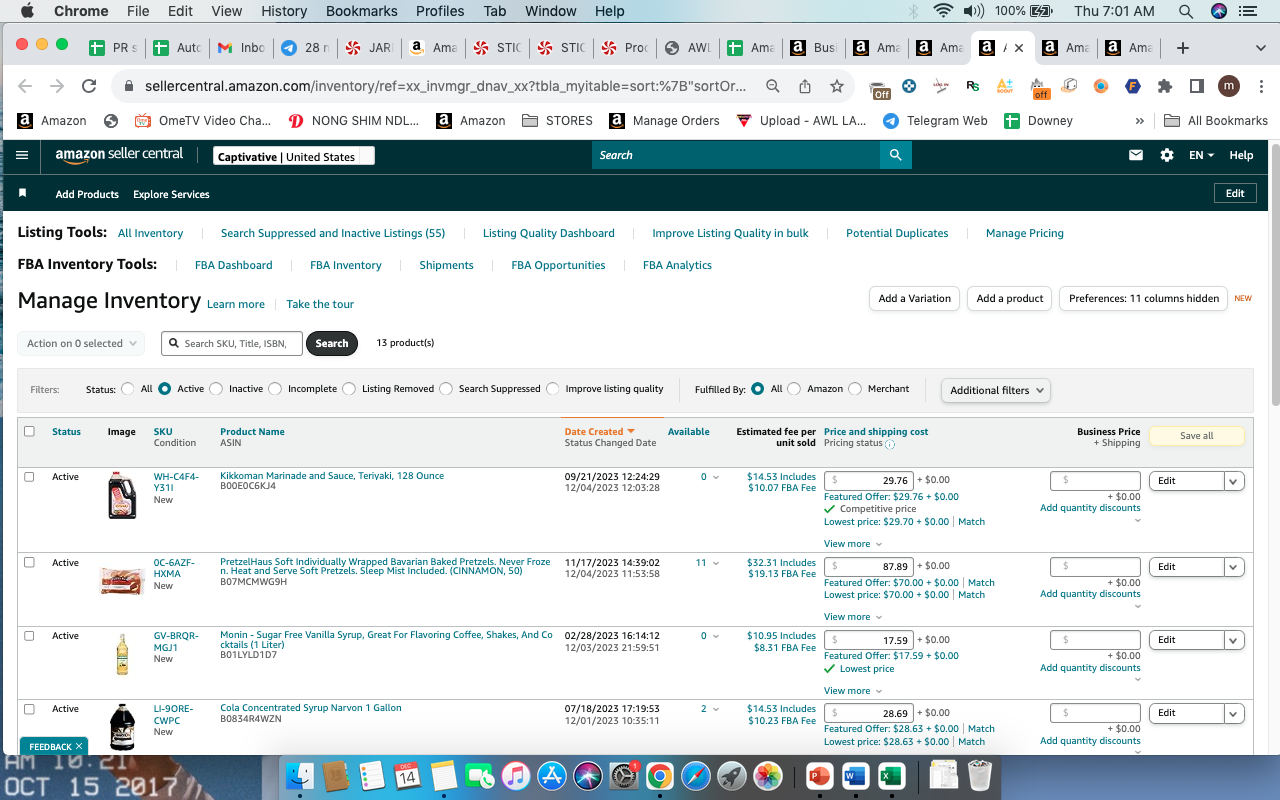
Task: Open the 'Manage Pricing' link
Action: [1025, 233]
